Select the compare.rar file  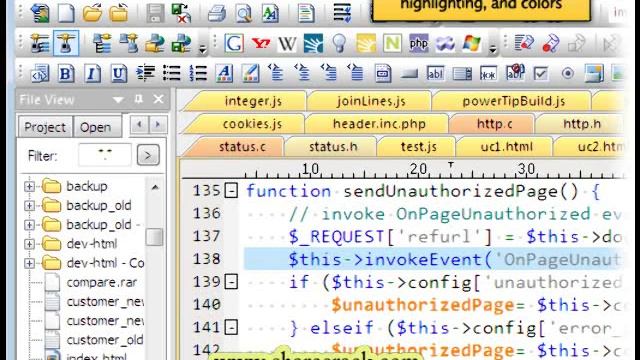[102, 282]
